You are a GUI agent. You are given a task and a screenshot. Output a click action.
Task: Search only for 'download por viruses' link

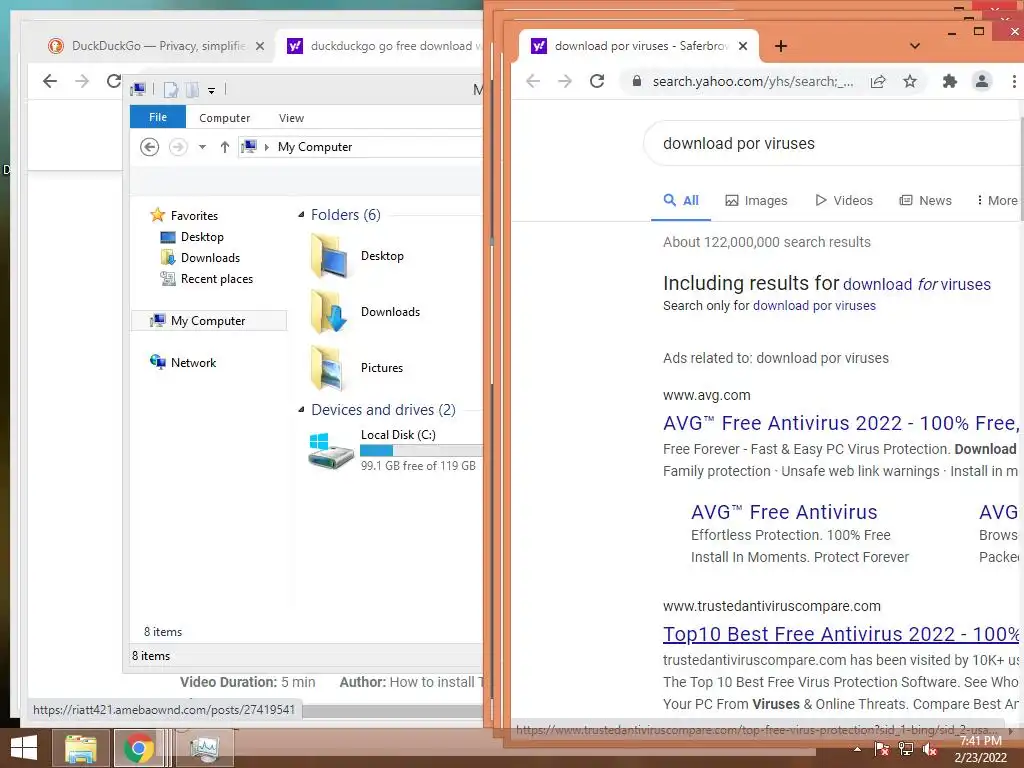(814, 306)
